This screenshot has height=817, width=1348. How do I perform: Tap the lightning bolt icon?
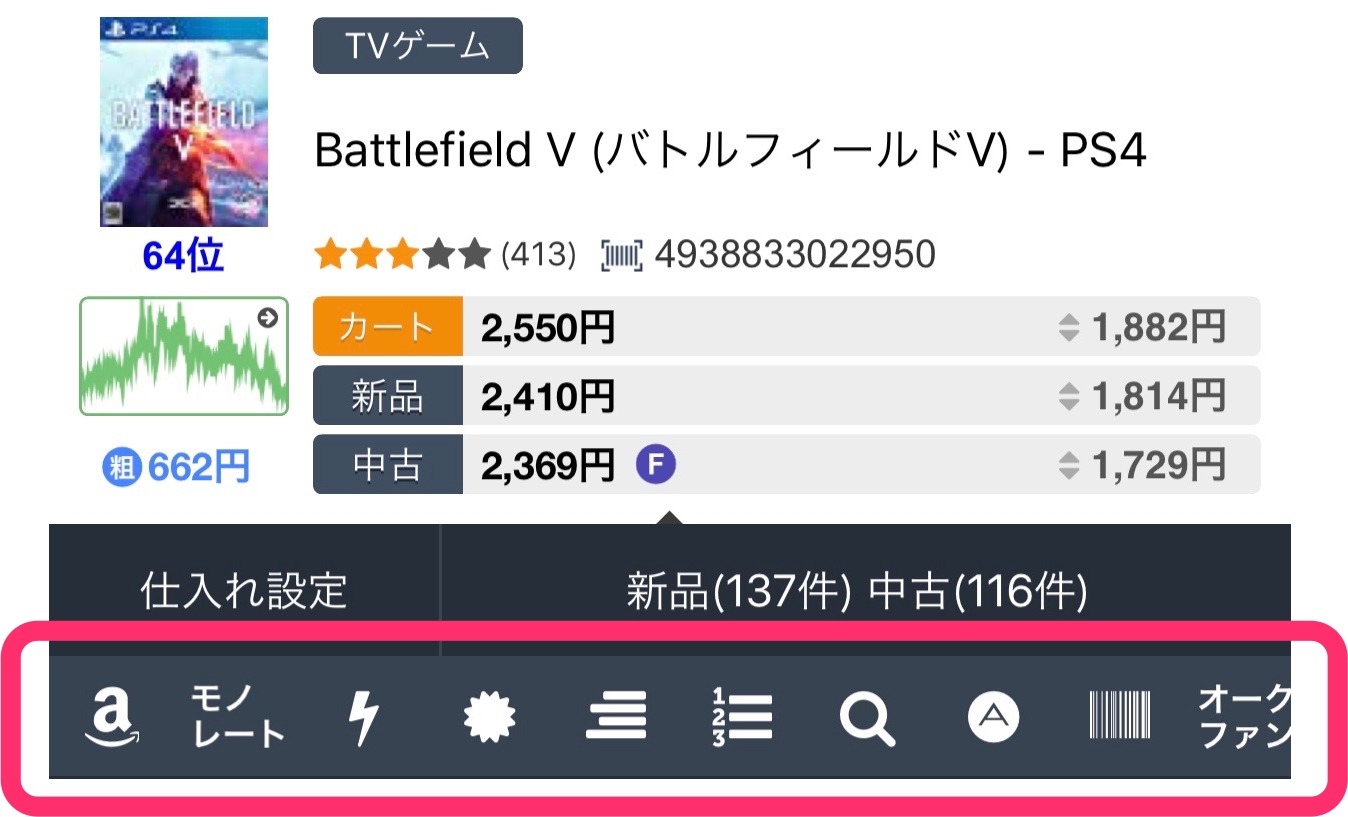click(x=362, y=717)
